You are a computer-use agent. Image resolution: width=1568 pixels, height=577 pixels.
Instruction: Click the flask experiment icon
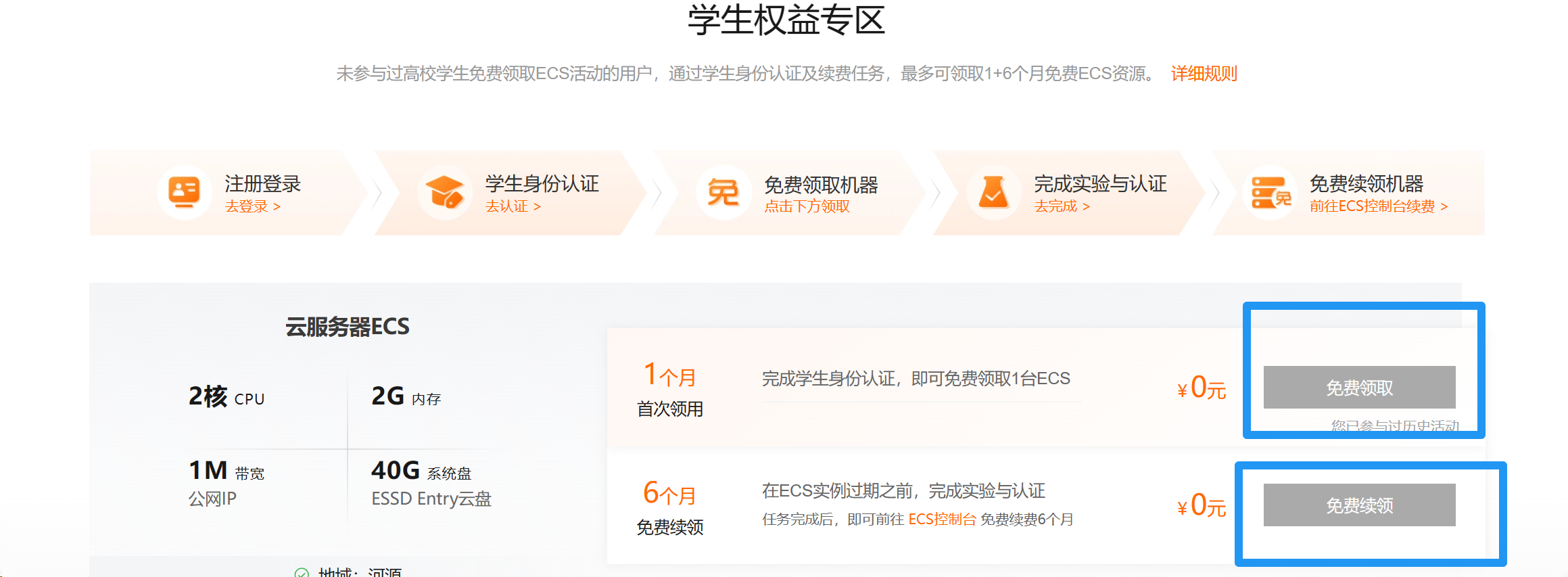click(993, 193)
